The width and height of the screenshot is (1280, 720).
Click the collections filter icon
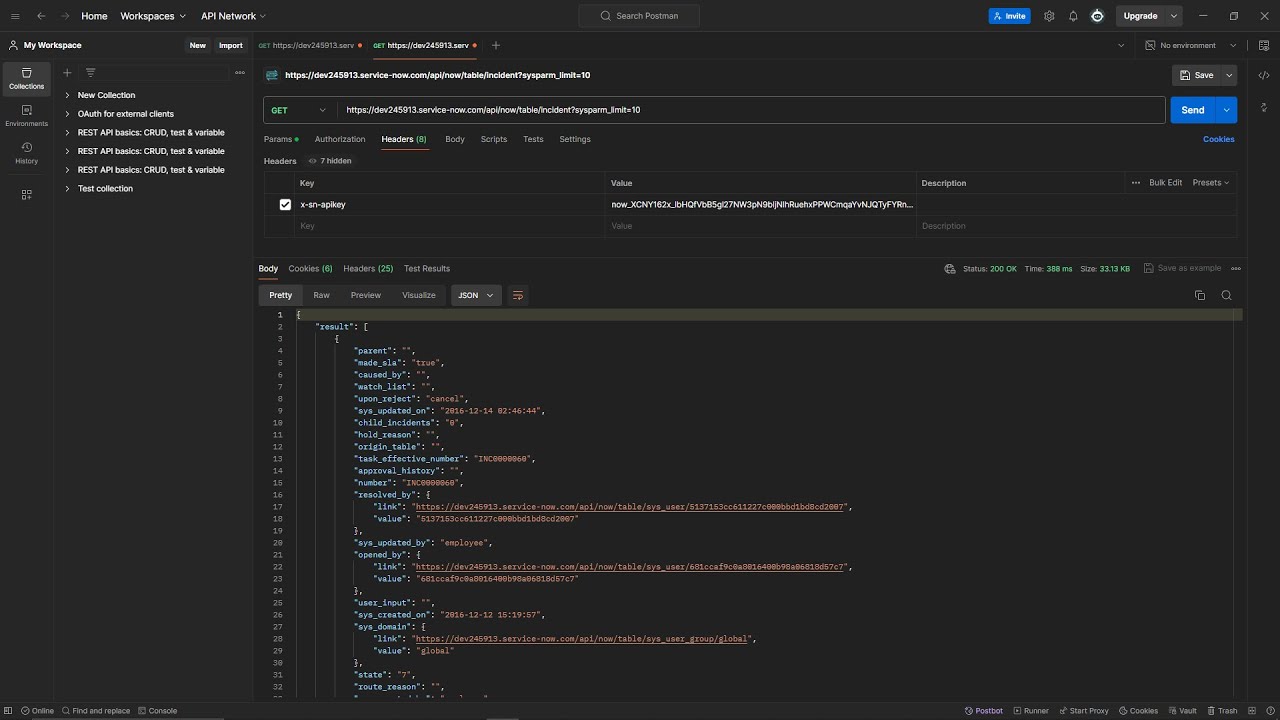tap(90, 72)
